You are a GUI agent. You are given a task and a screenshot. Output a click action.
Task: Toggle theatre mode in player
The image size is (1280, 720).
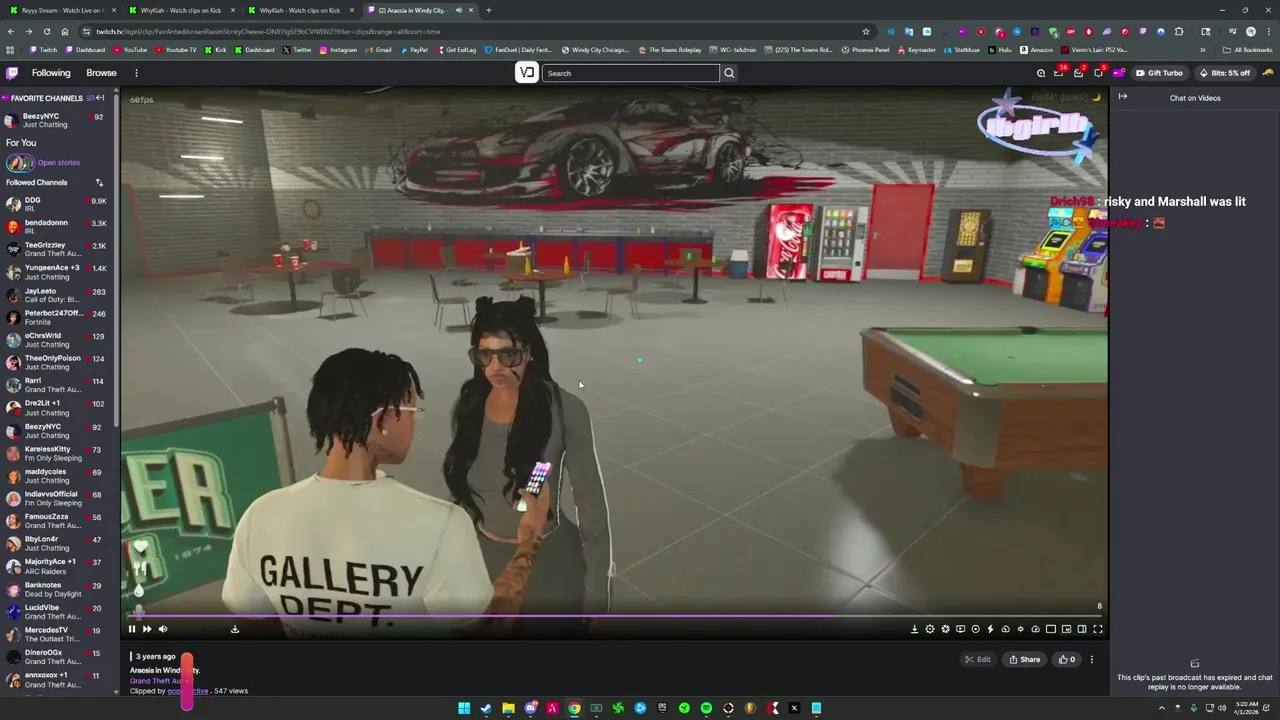click(1051, 629)
